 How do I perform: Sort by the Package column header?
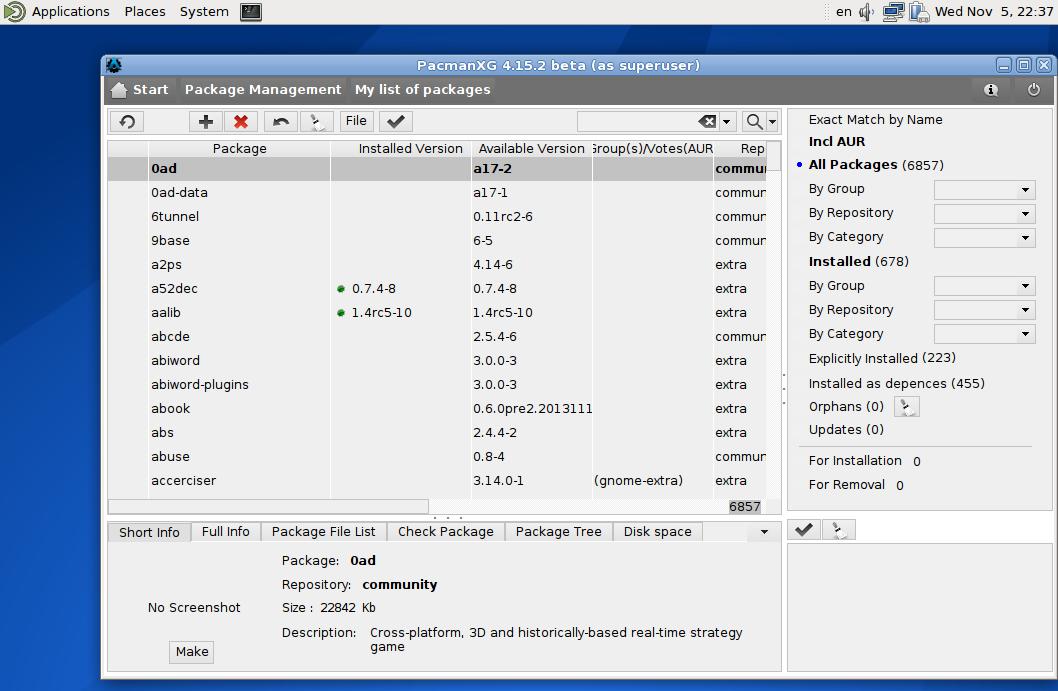tap(240, 148)
